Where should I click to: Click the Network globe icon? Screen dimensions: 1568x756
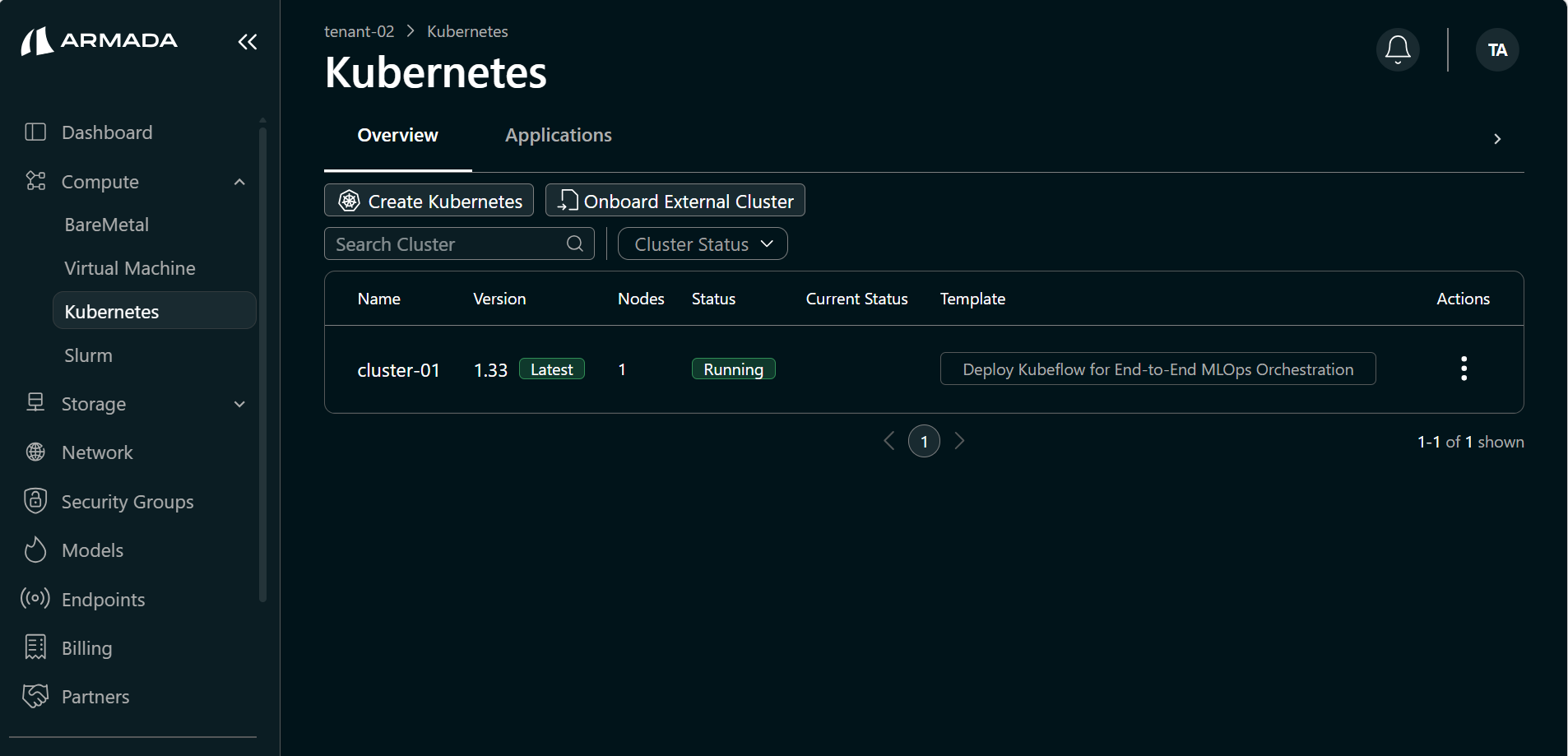[x=35, y=452]
